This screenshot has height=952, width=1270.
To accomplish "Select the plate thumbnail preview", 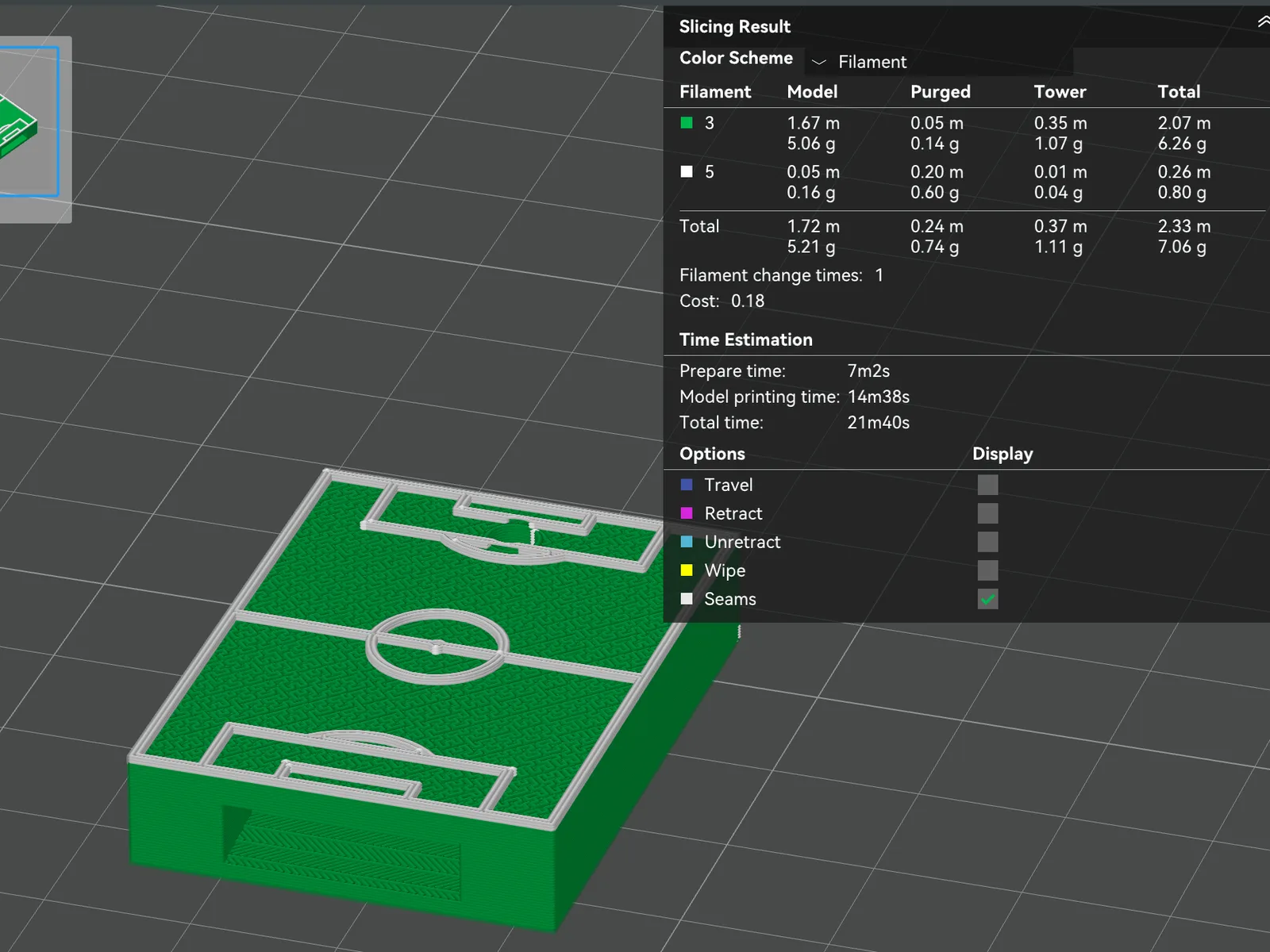I will click(29, 121).
